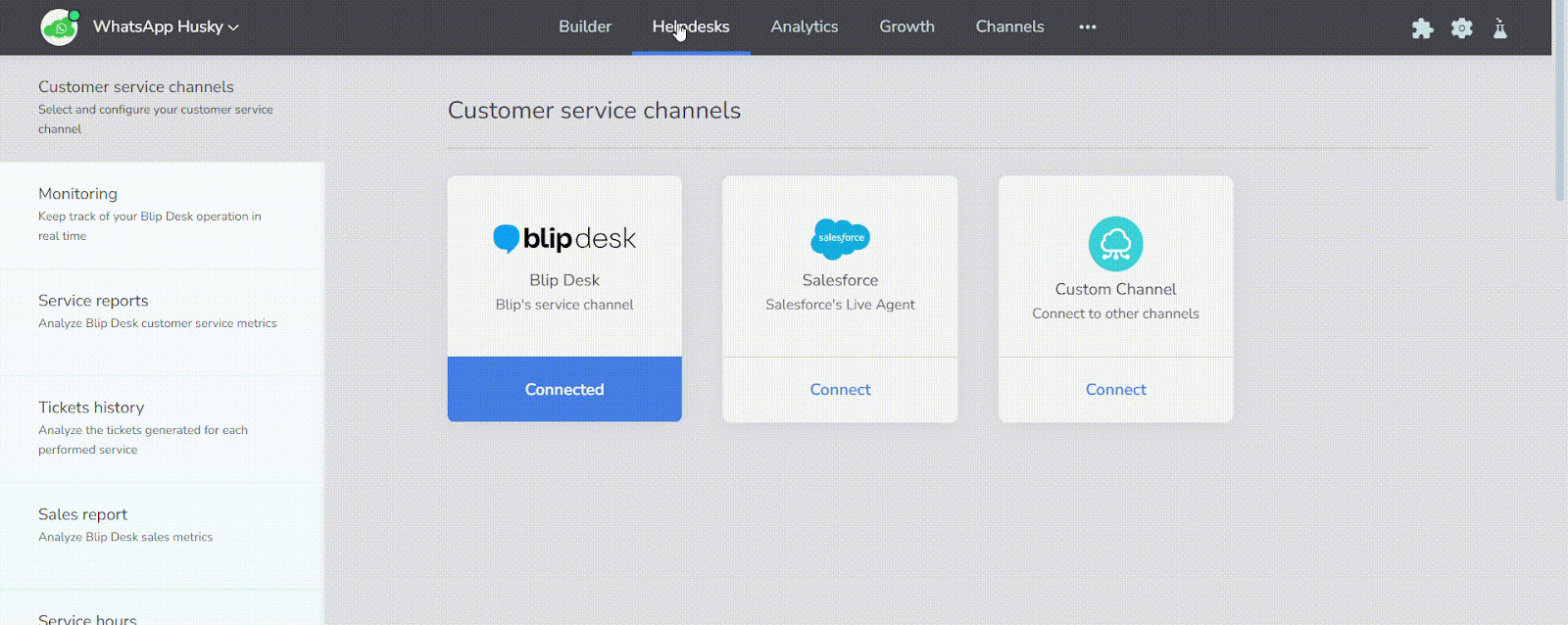Open Tickets history sidebar item
This screenshot has height=625, width=1568.
162,428
